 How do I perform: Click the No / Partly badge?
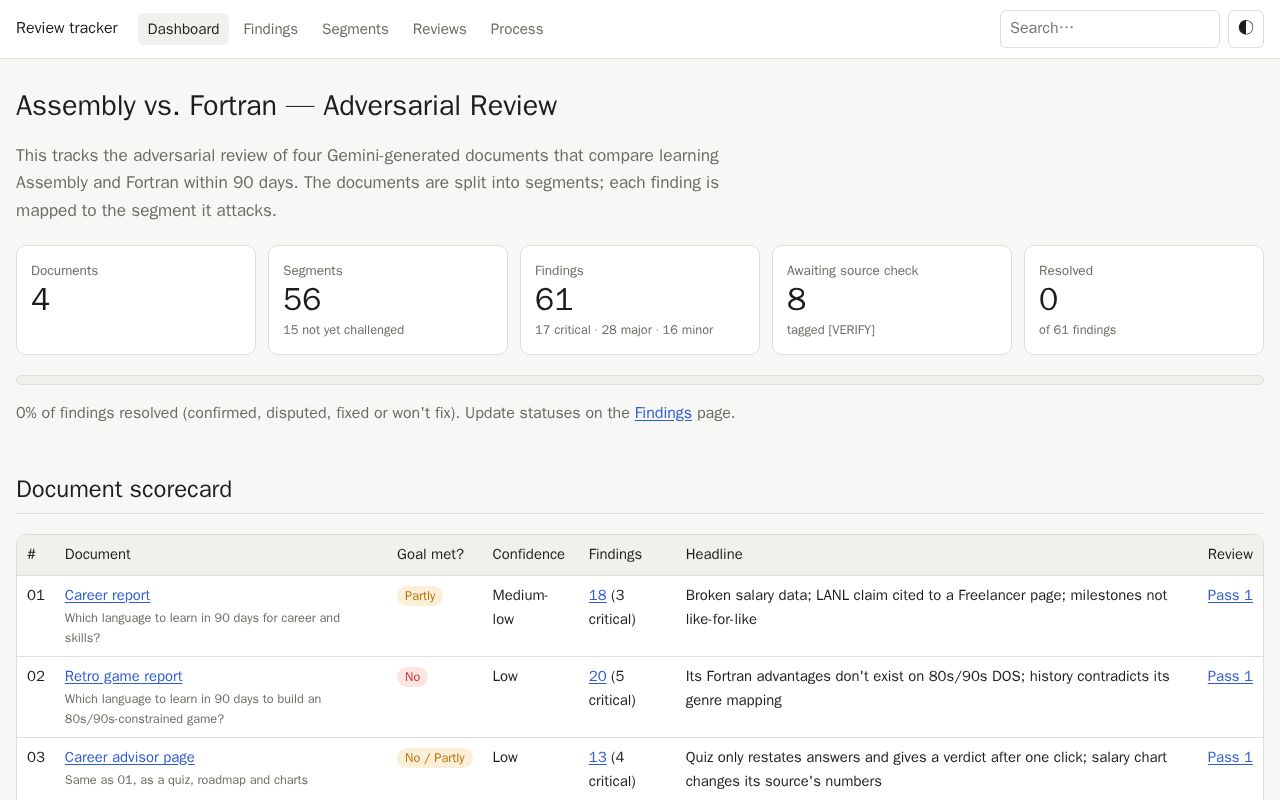[x=435, y=758]
